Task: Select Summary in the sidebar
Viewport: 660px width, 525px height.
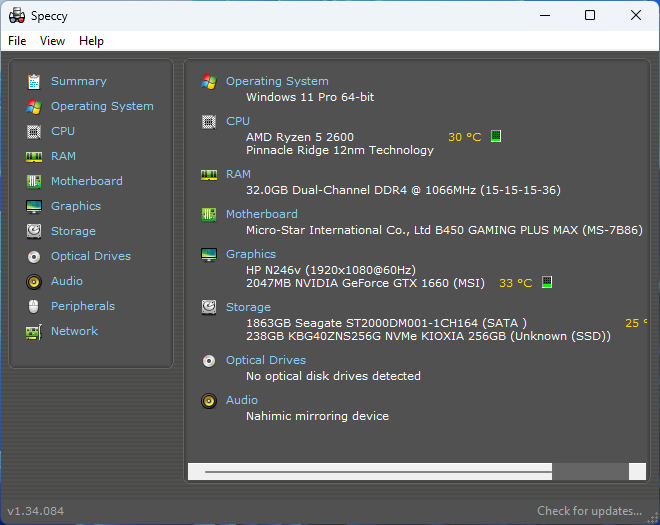Action: coord(79,81)
